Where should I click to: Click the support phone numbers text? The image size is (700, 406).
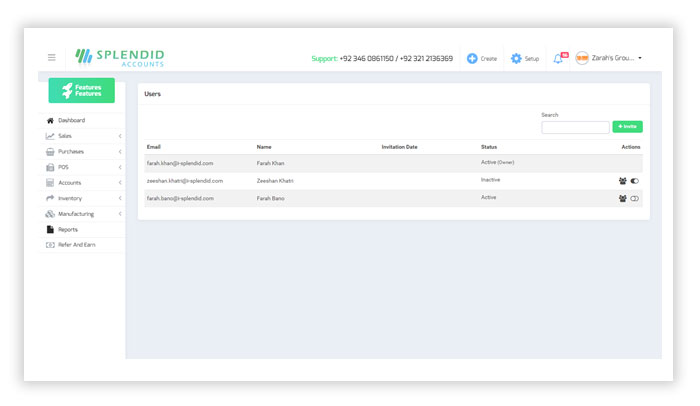point(396,59)
